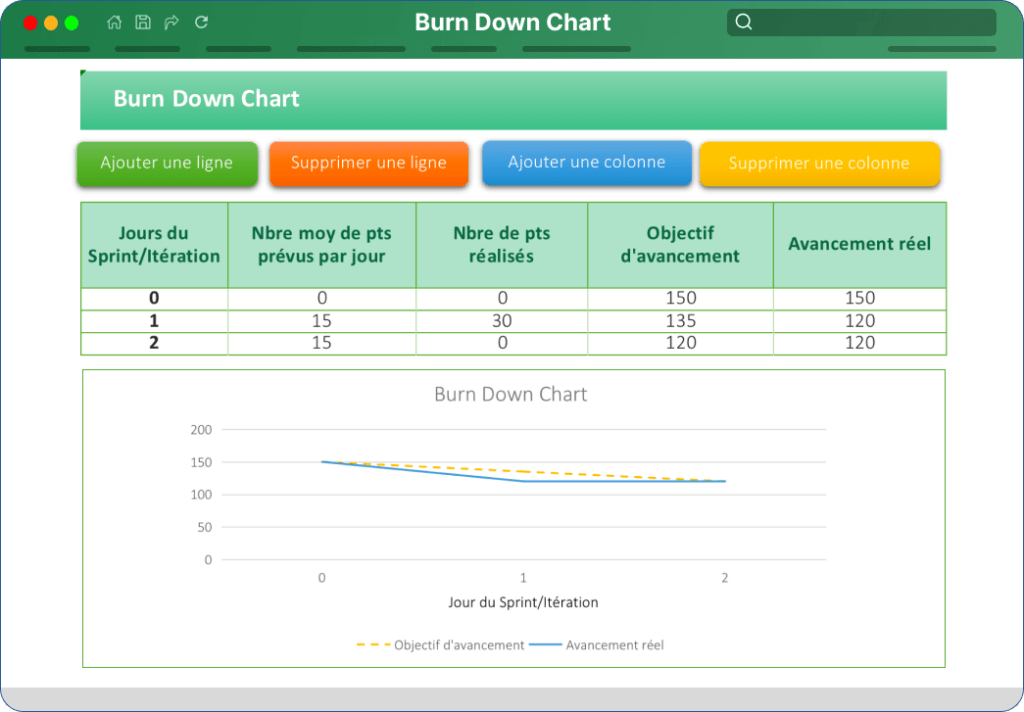Click the Supprimer une ligne button
Screen dimensions: 1024x712
369,163
